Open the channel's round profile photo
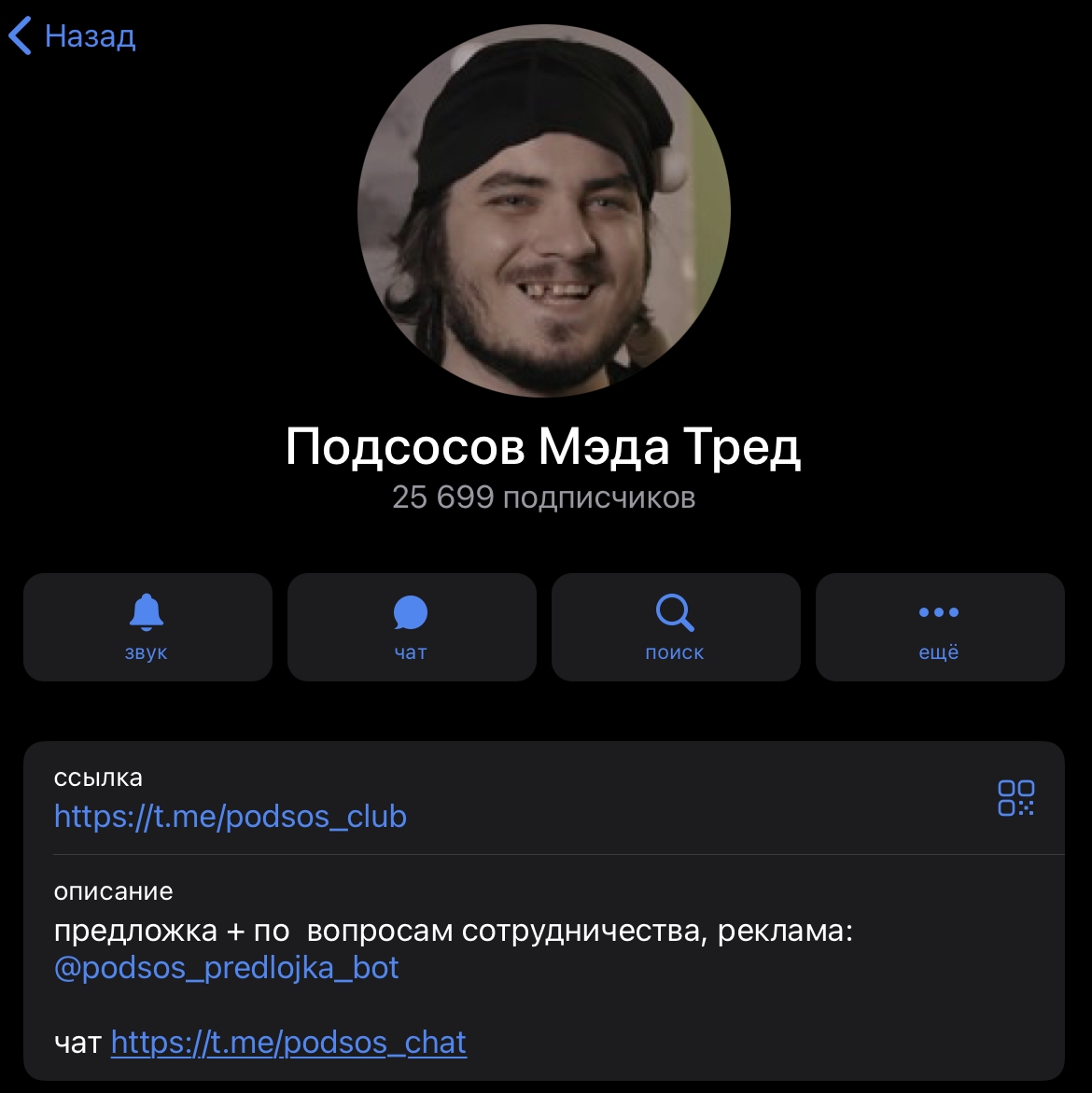 pos(543,211)
